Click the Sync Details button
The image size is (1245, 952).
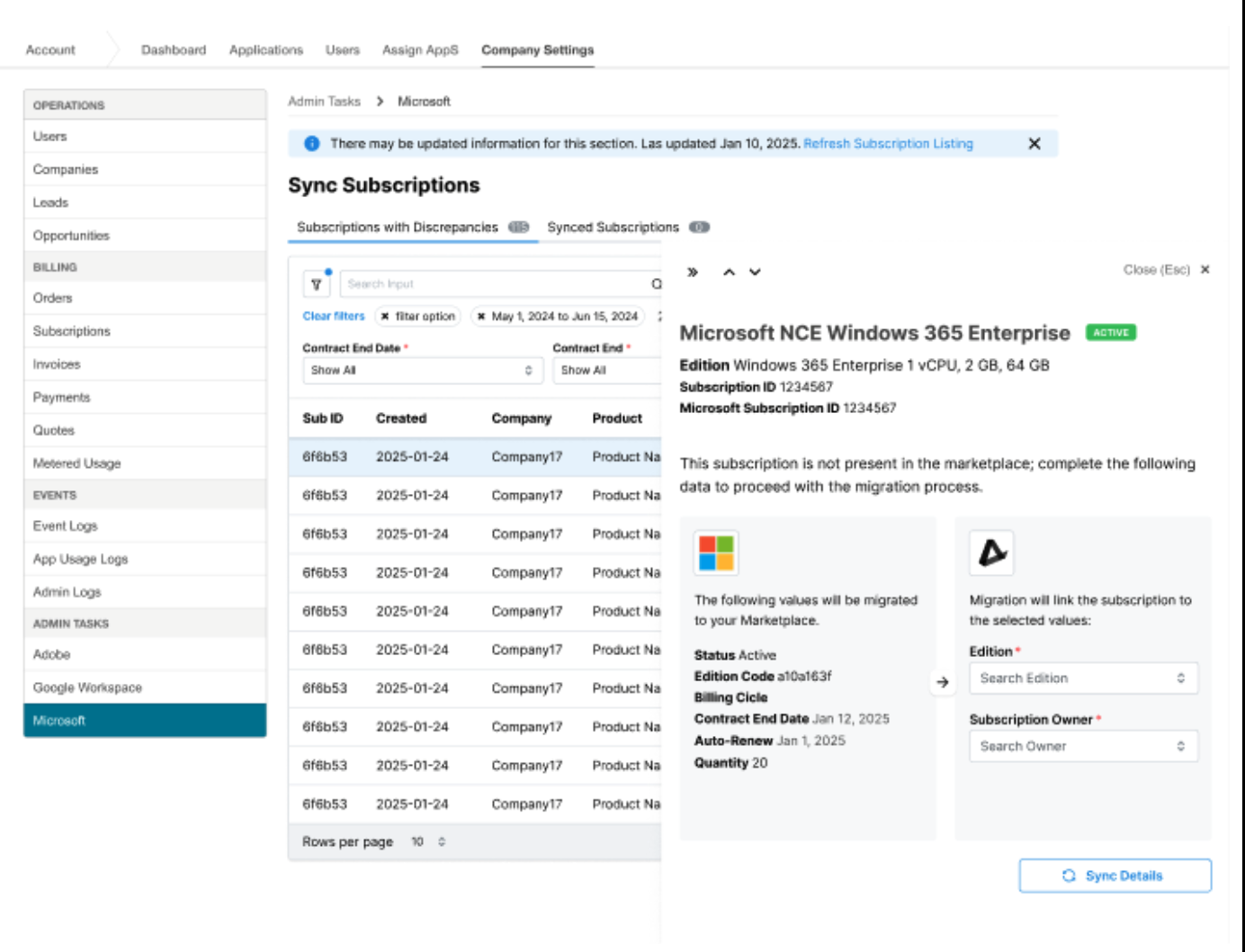[x=1115, y=876]
